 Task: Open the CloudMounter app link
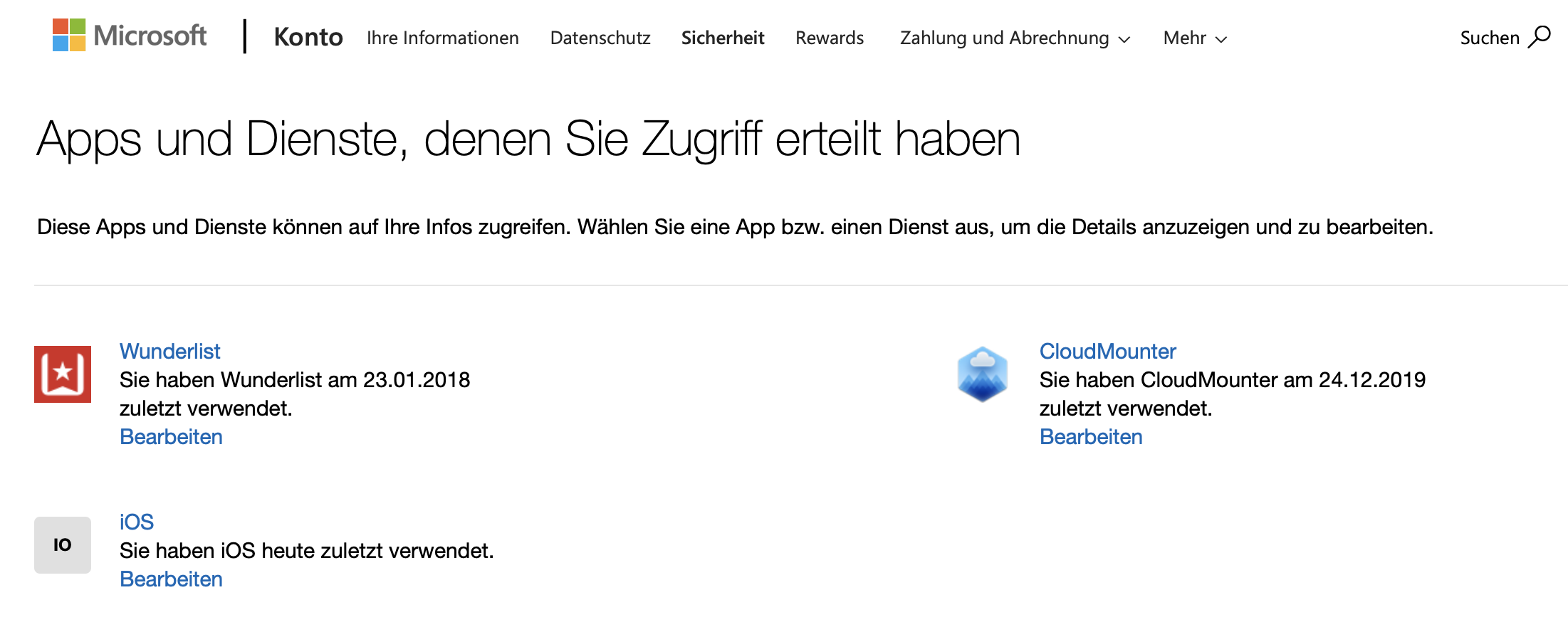click(1107, 351)
